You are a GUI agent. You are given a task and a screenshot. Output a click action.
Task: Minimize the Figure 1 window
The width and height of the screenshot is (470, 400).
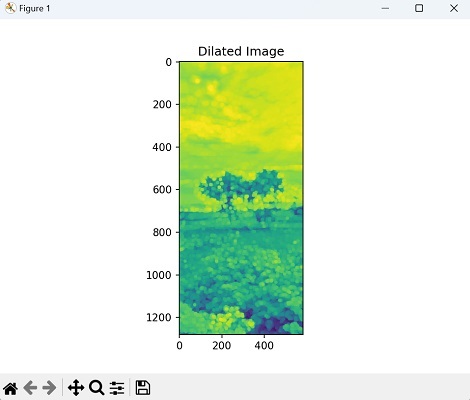pyautogui.click(x=385, y=8)
